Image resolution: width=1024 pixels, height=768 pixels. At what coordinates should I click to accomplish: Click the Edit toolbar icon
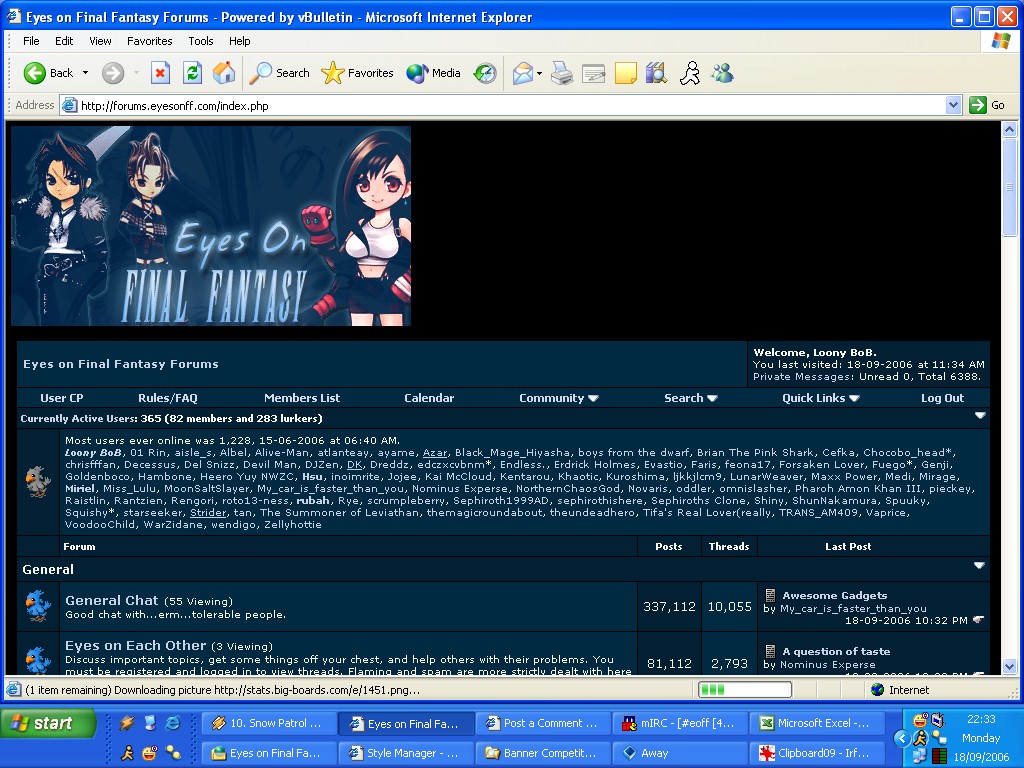(x=594, y=73)
